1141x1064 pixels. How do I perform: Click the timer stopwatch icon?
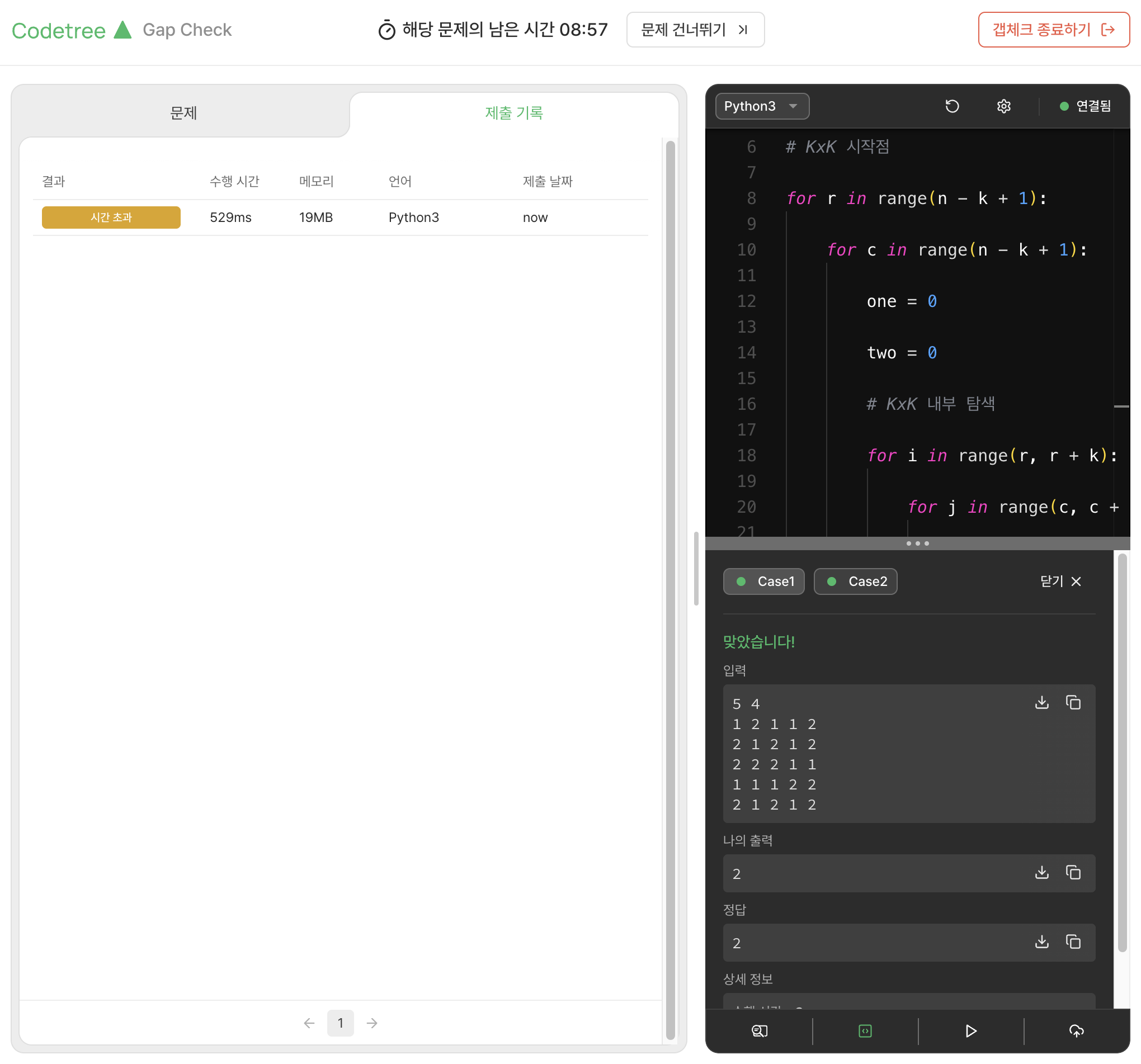pos(387,30)
